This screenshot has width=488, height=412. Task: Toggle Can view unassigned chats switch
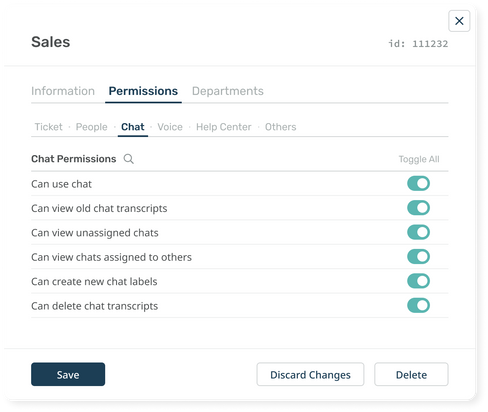pos(418,232)
